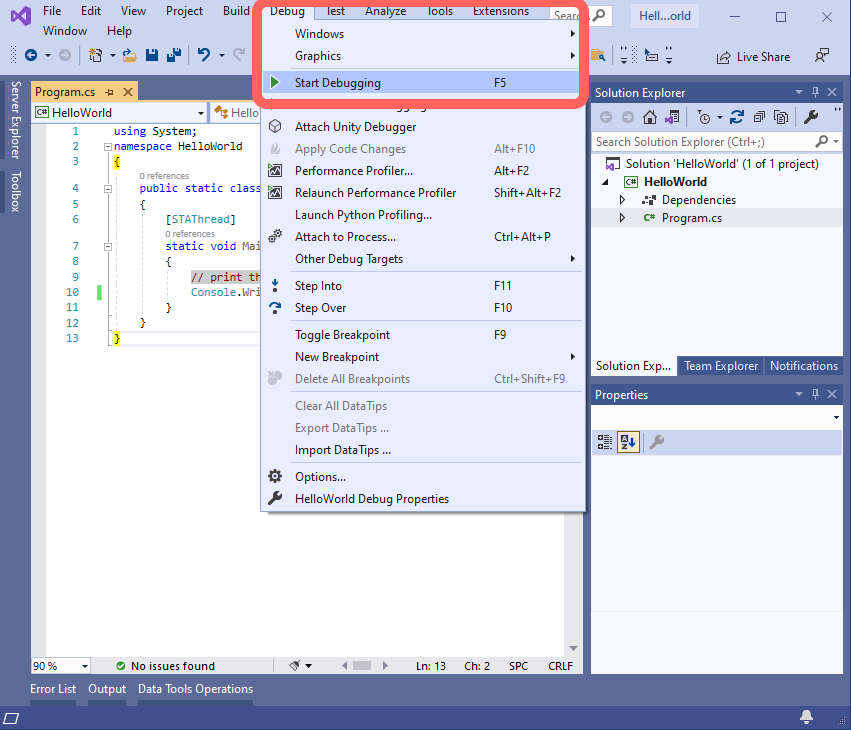Image resolution: width=851 pixels, height=730 pixels.
Task: Choose Attach to Process... entry
Action: [x=423, y=237]
